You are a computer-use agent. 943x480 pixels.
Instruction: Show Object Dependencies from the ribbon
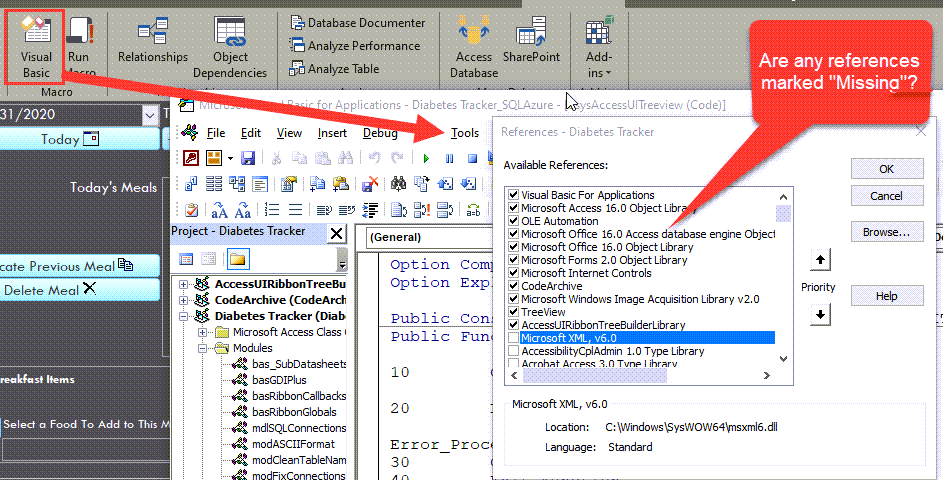point(230,47)
